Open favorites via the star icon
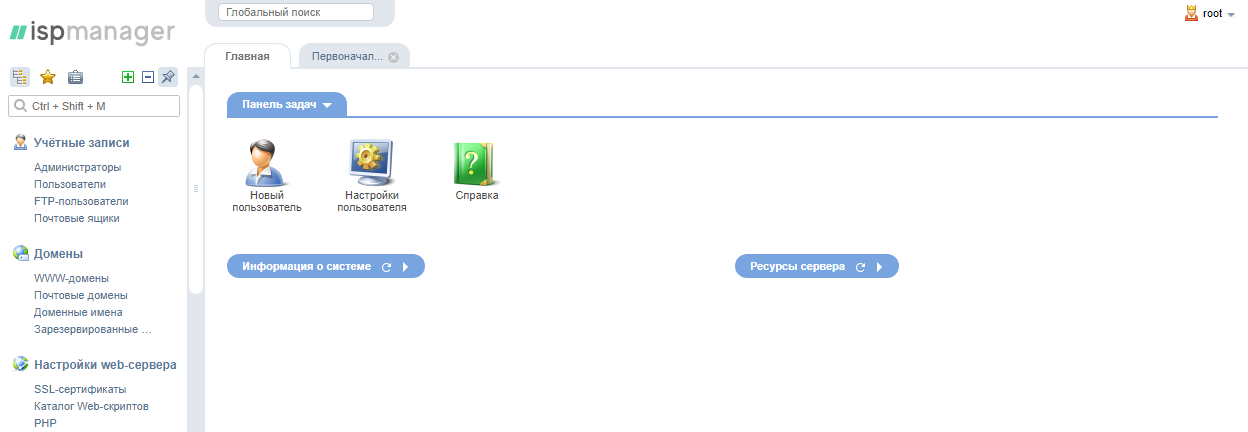 47,77
